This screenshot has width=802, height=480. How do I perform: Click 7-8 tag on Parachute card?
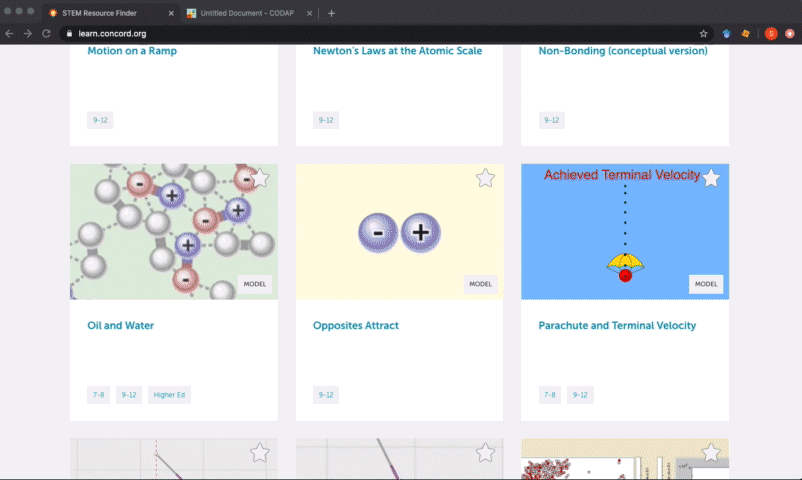pyautogui.click(x=550, y=395)
